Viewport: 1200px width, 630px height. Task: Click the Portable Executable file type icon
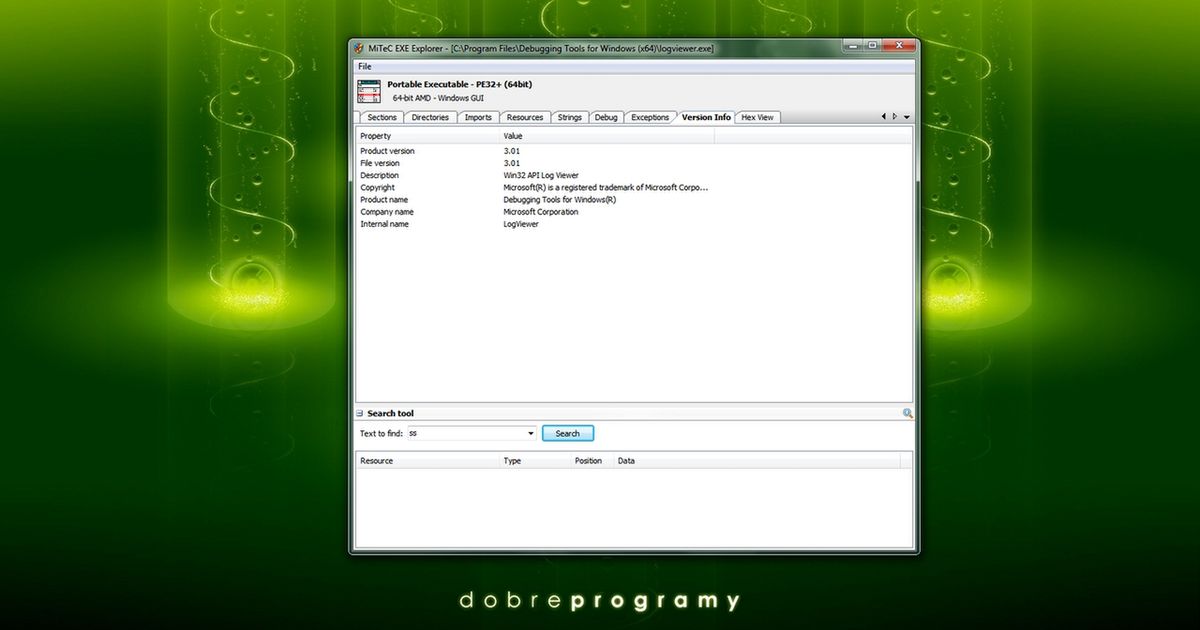point(369,91)
